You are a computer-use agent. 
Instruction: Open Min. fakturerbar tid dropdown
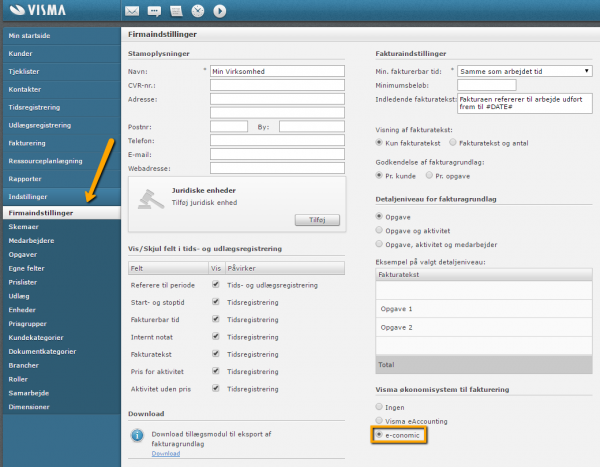pyautogui.click(x=525, y=71)
